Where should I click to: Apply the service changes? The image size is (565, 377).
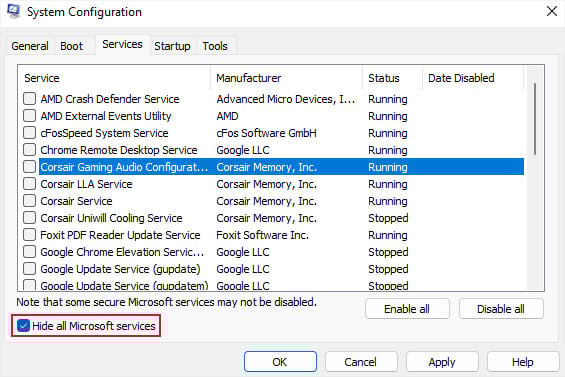tap(442, 362)
